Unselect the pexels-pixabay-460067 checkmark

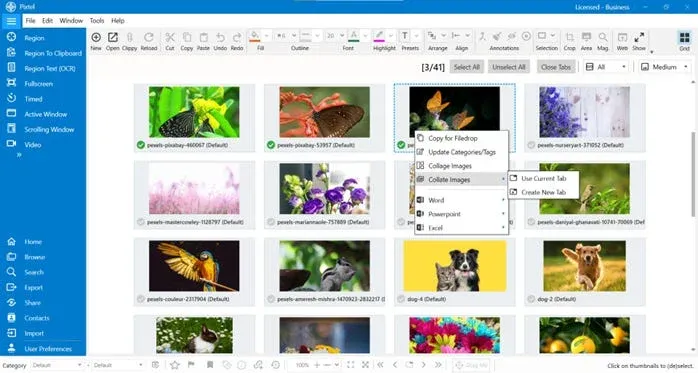pyautogui.click(x=141, y=145)
